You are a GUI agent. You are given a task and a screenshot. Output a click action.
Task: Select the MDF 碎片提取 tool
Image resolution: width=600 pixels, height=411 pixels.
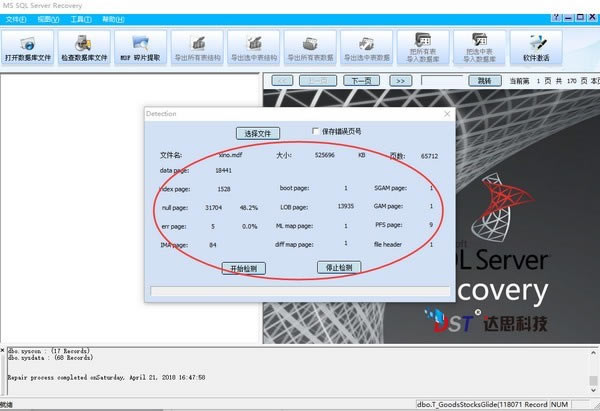(140, 46)
